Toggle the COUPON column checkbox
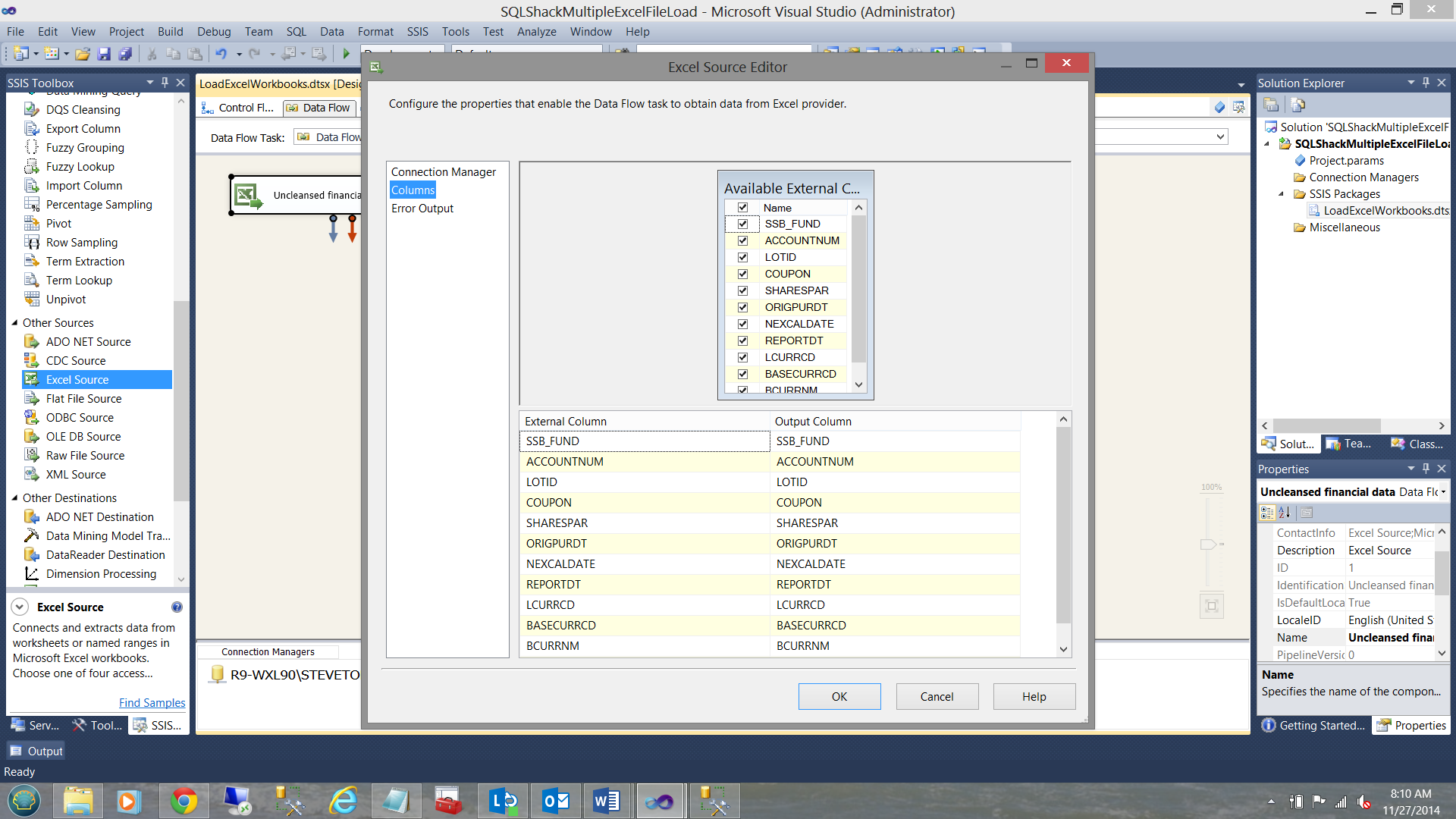Screen dimensions: 1456x819 point(742,274)
